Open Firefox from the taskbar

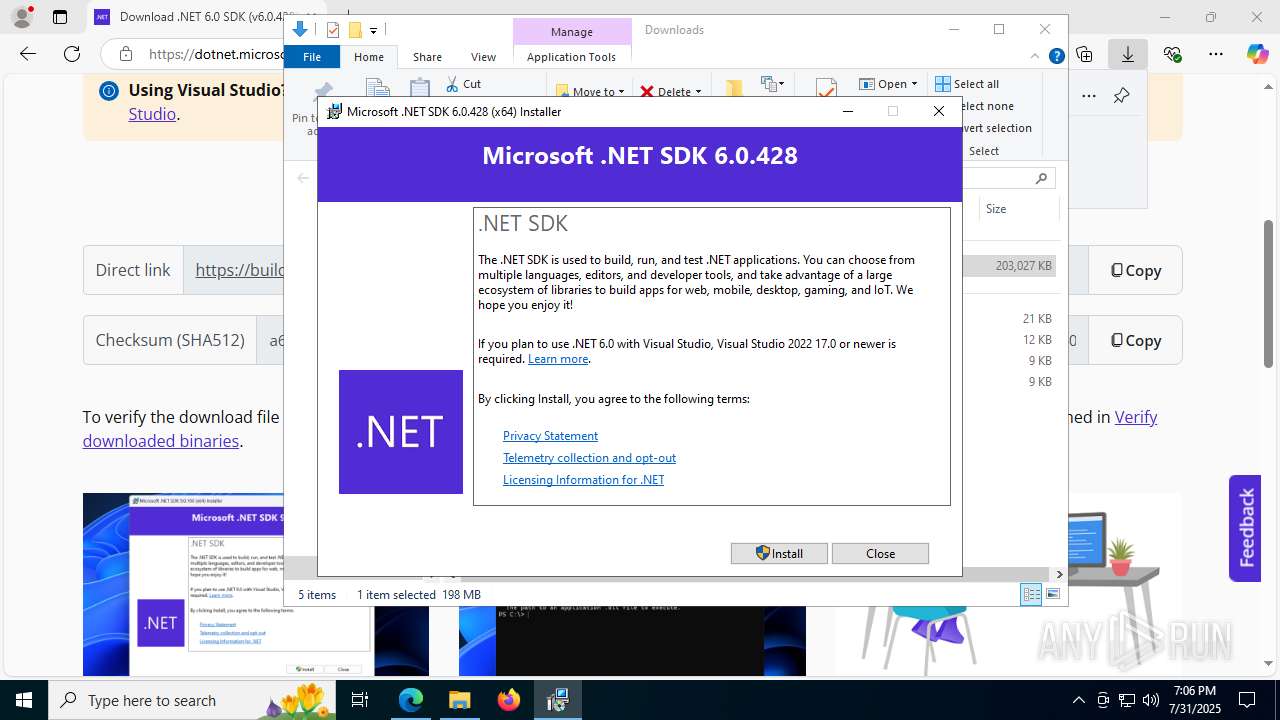point(509,700)
